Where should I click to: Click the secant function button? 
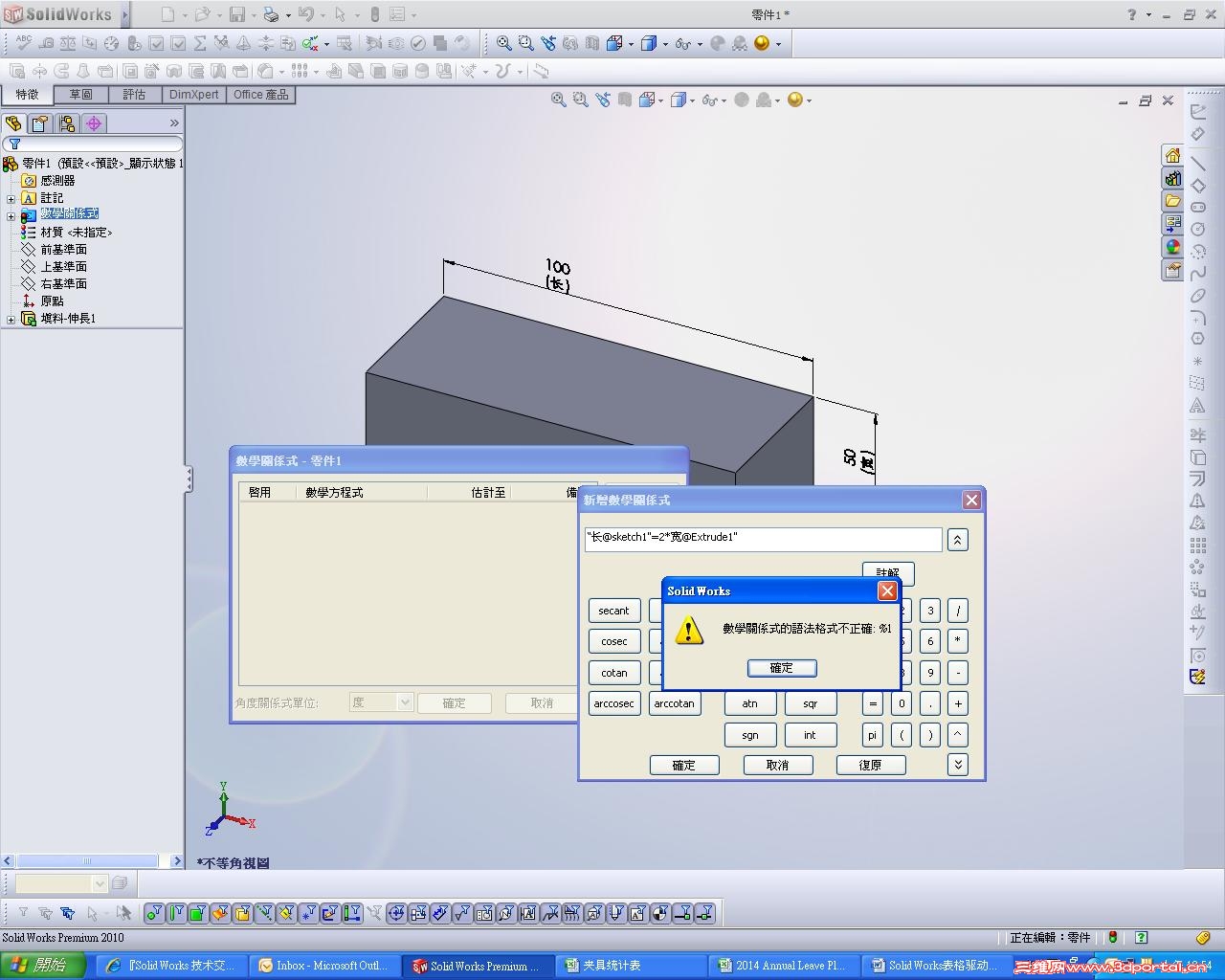[x=613, y=611]
